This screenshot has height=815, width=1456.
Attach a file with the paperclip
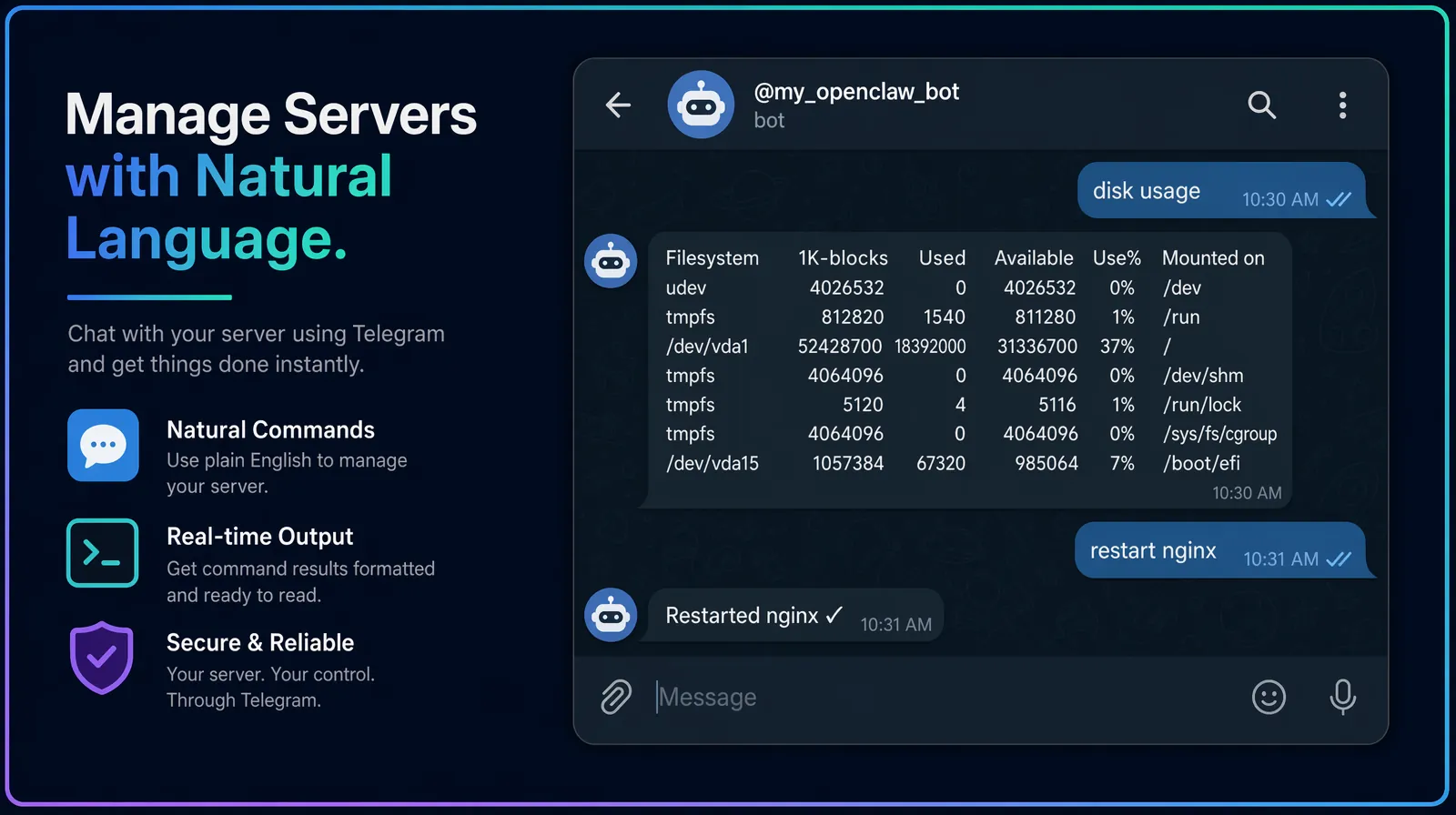616,698
